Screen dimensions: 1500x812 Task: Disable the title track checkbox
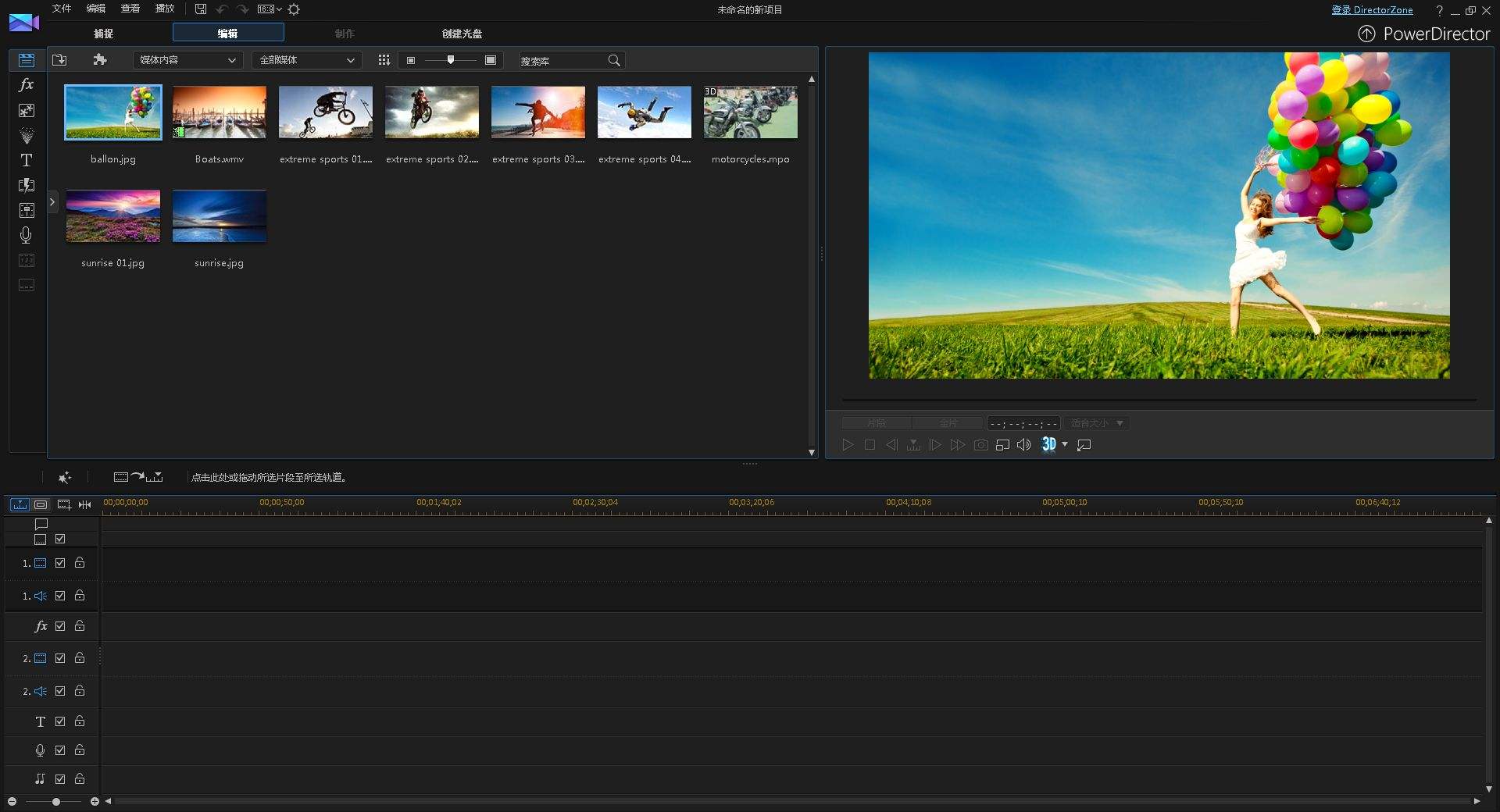pos(60,721)
